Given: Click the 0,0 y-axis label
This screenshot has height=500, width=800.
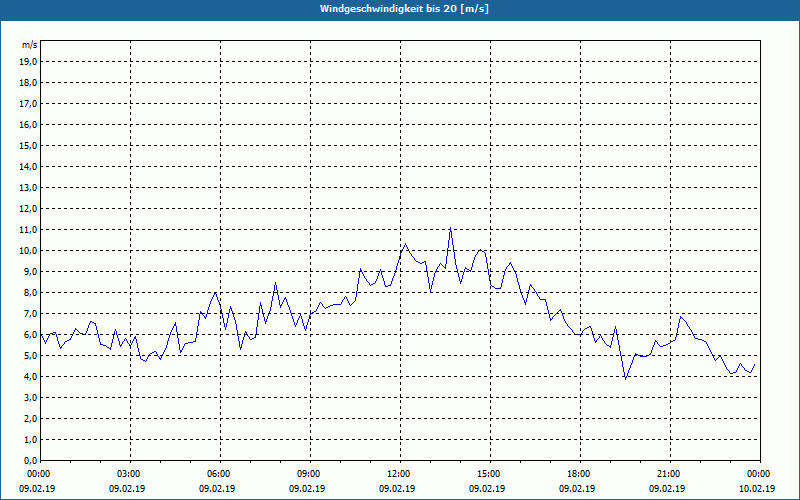Looking at the screenshot, I should click(x=31, y=461).
